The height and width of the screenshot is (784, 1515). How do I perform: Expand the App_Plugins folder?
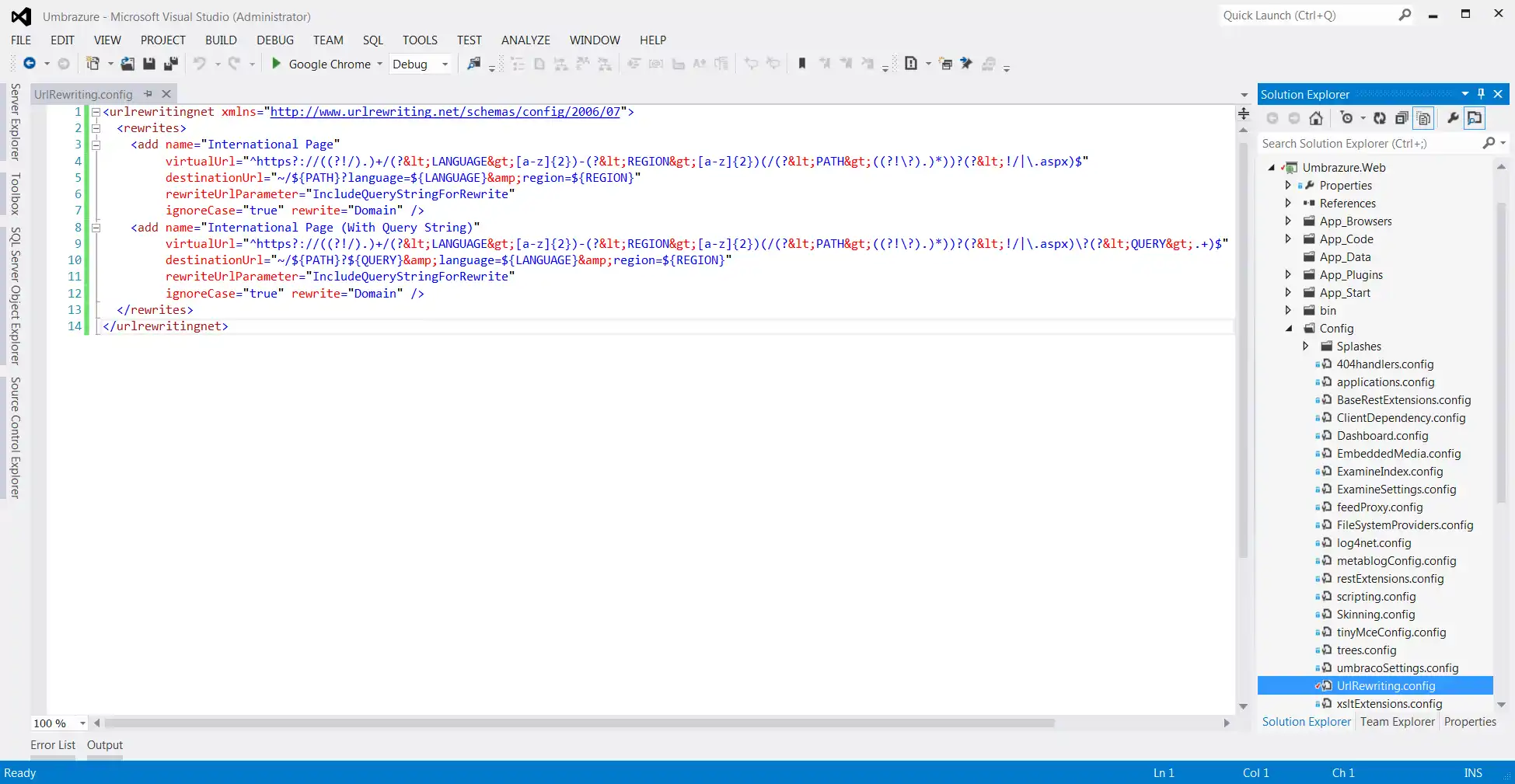pyautogui.click(x=1288, y=274)
